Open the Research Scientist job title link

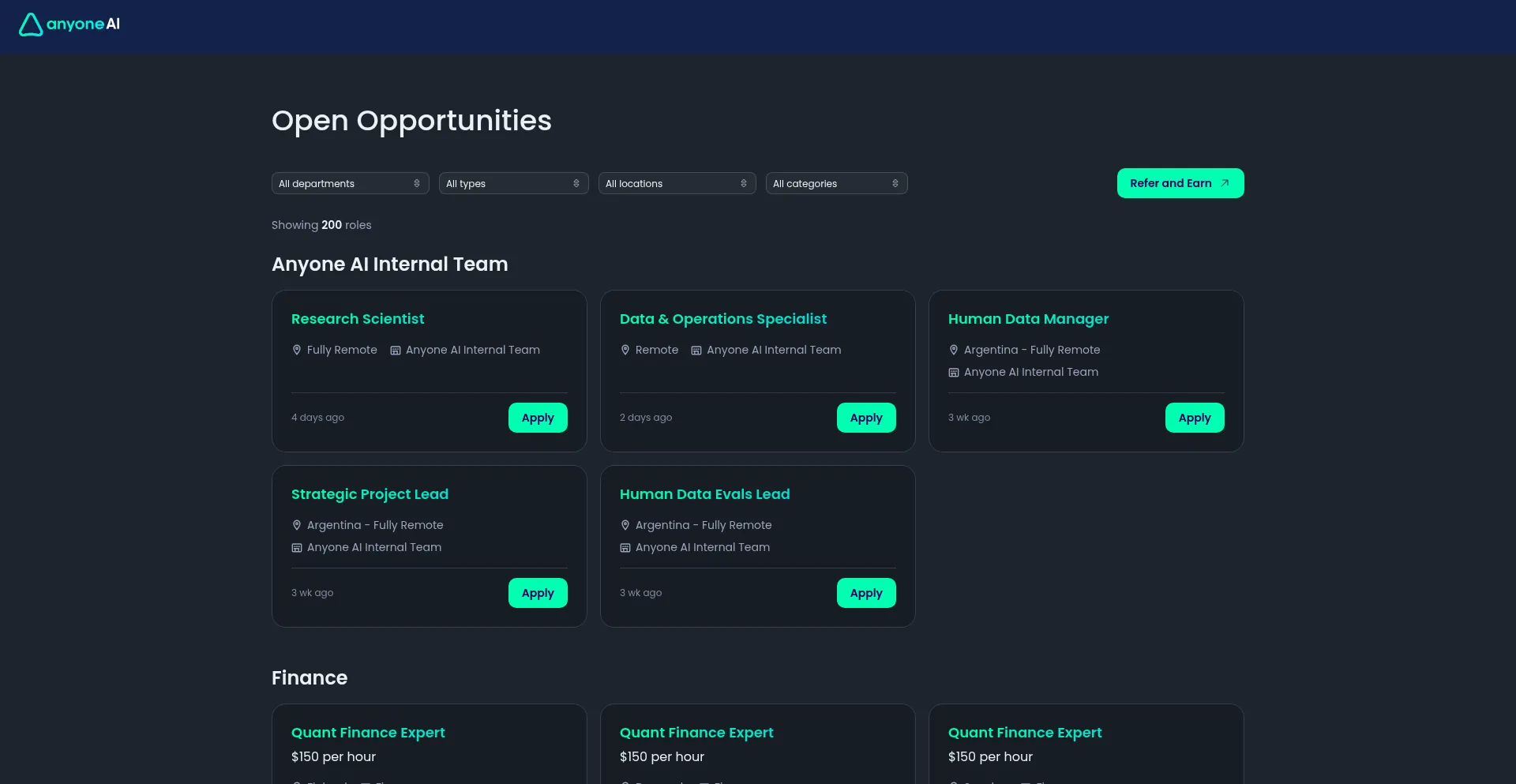[x=358, y=319]
